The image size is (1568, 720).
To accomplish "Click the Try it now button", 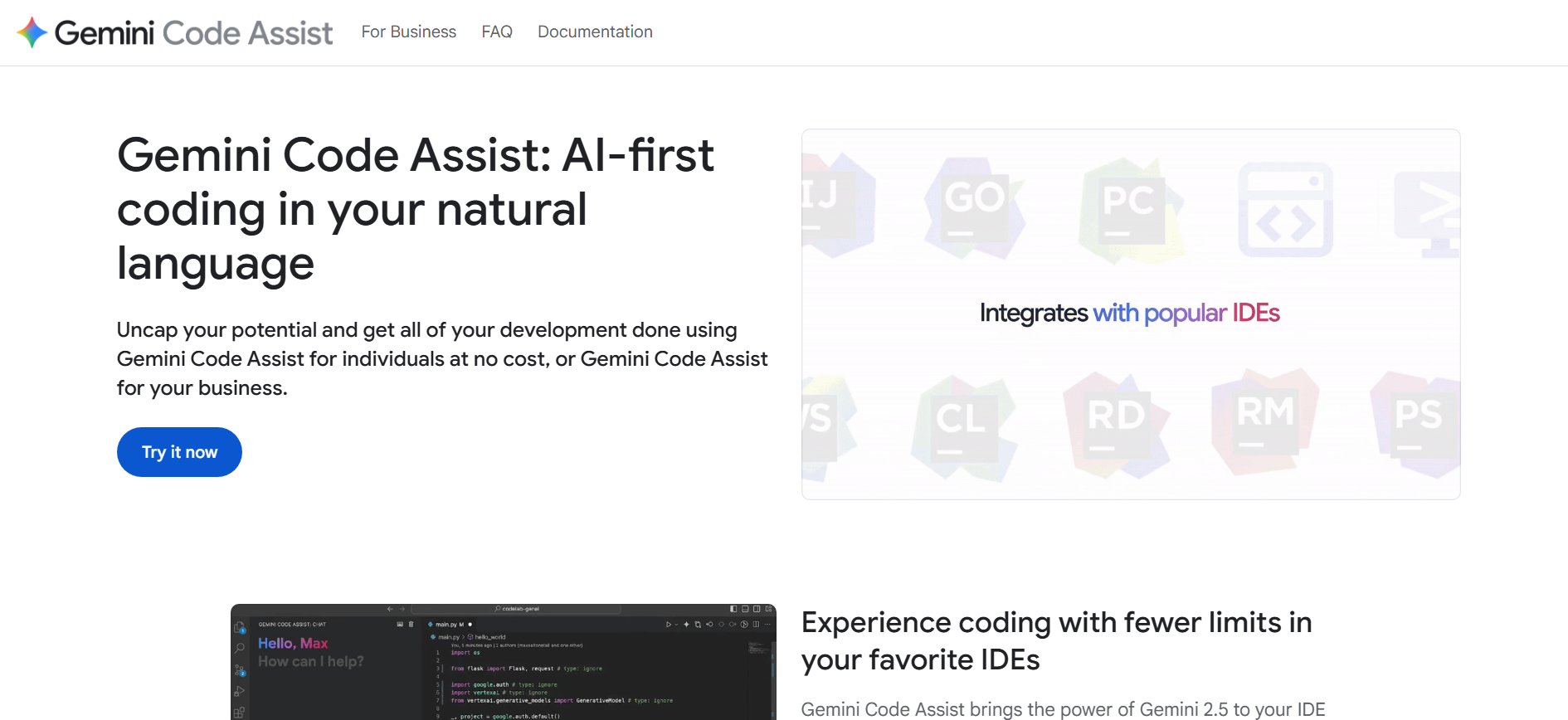I will tap(179, 452).
